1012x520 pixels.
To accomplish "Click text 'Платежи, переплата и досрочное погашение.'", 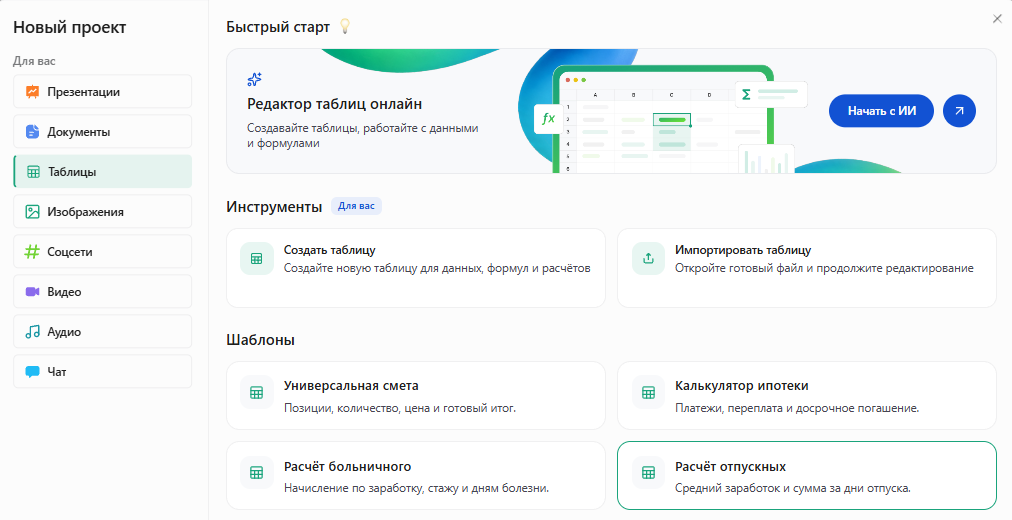I will (x=797, y=408).
